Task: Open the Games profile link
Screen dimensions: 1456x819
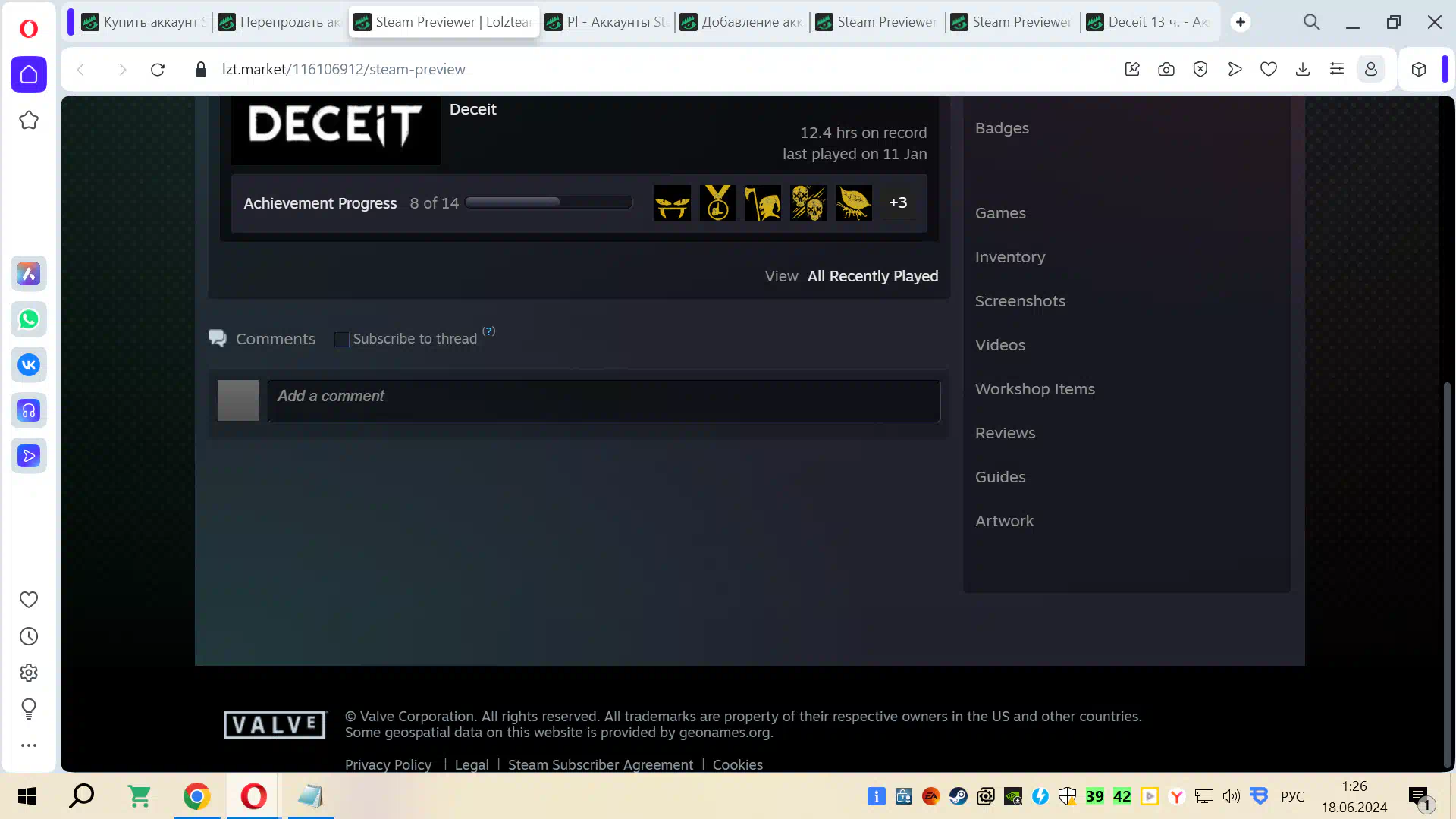Action: (x=1000, y=213)
